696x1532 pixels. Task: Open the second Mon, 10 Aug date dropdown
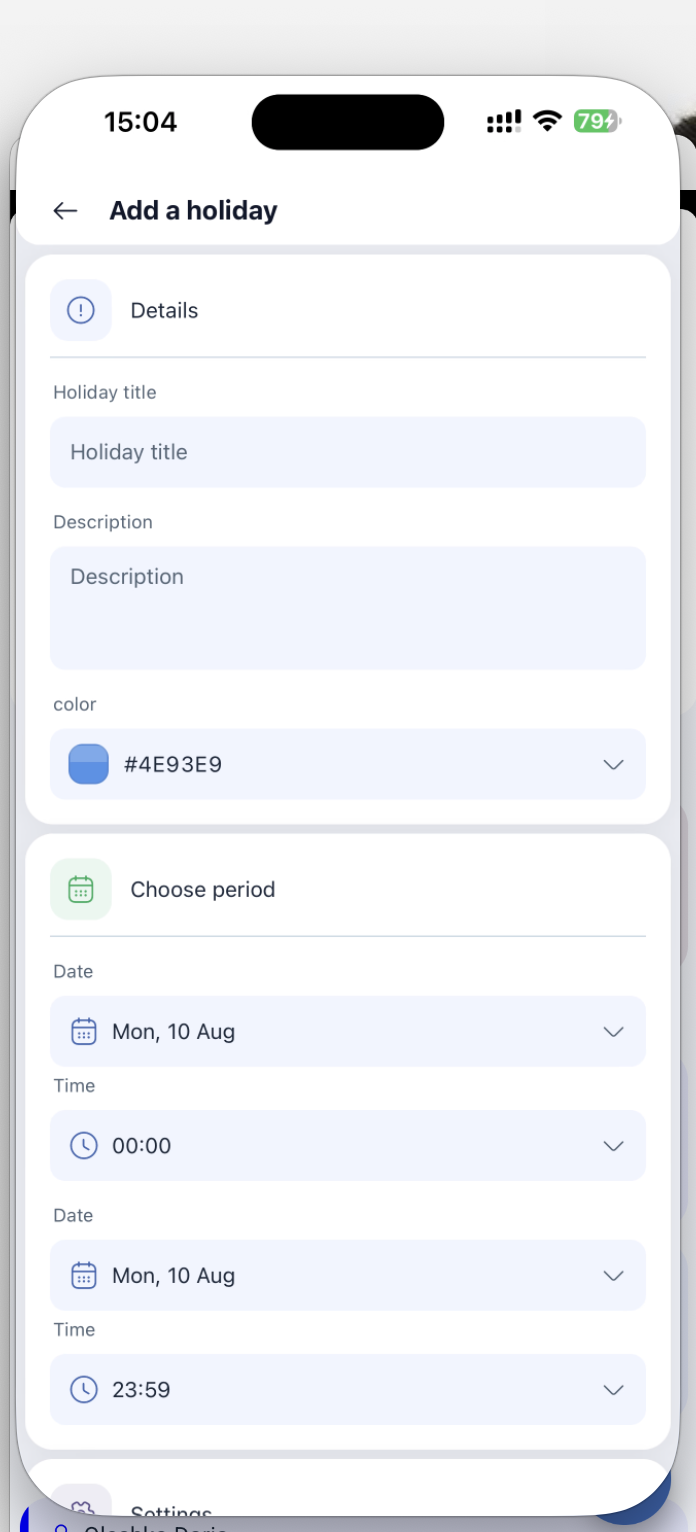click(x=348, y=1275)
